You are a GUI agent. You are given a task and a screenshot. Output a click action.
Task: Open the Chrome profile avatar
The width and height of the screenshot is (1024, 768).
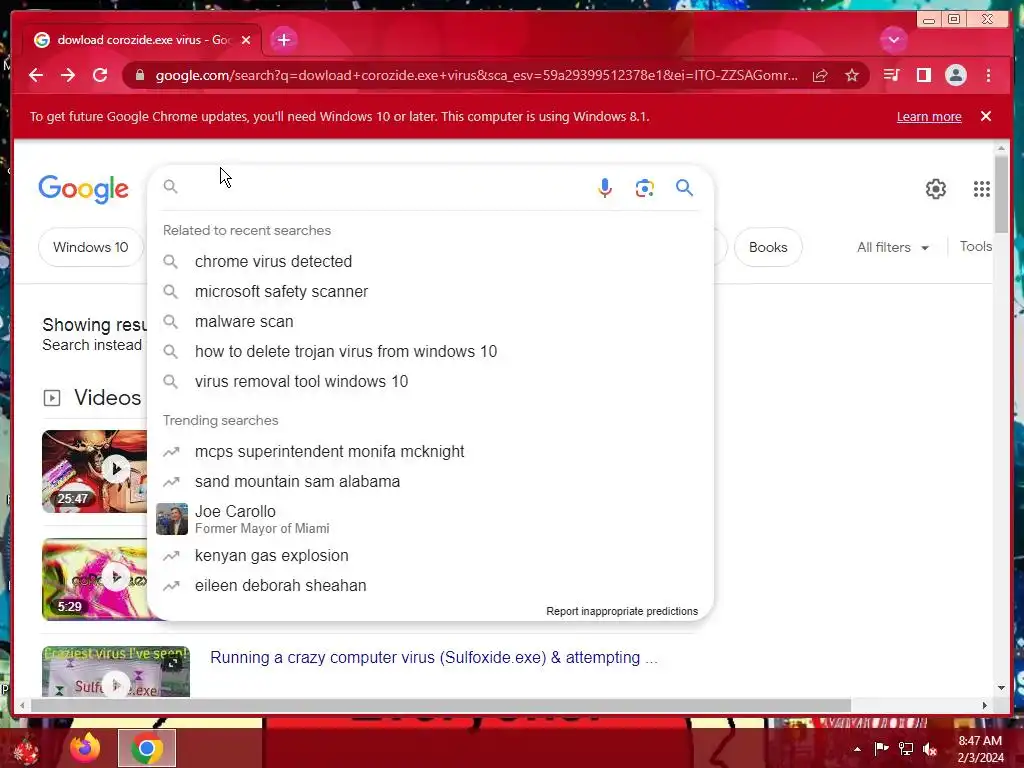coord(955,75)
